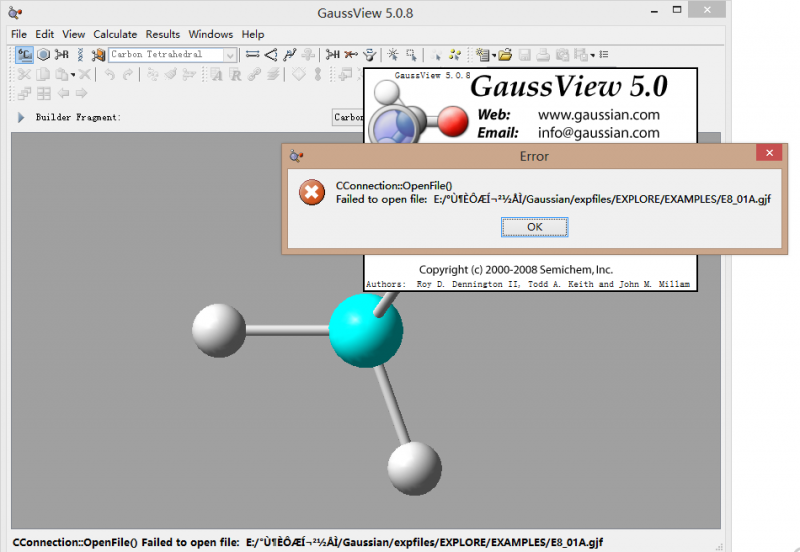
Task: Pick the click-select atoms tool
Action: point(393,54)
